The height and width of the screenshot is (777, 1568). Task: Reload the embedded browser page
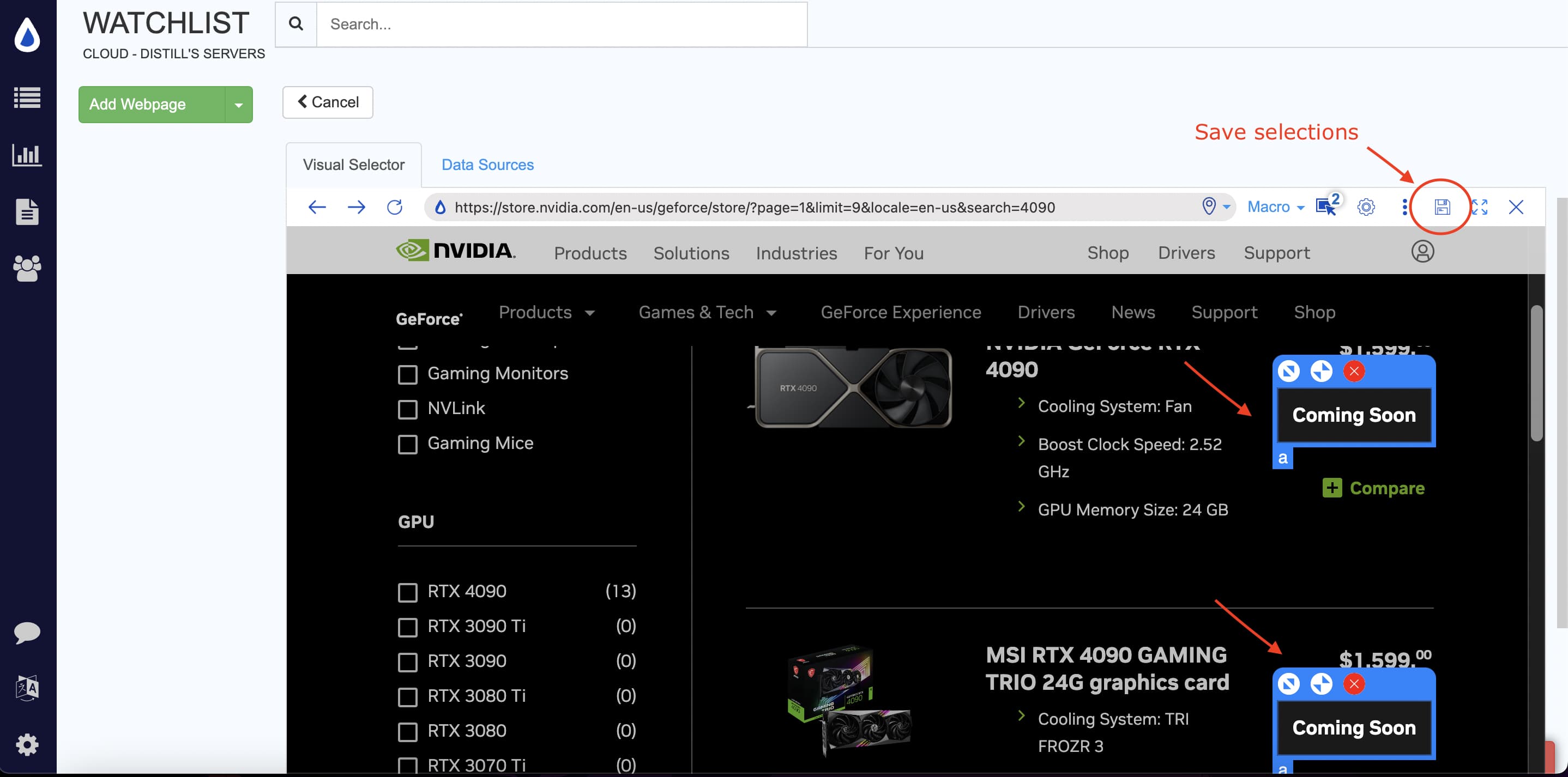click(x=394, y=207)
